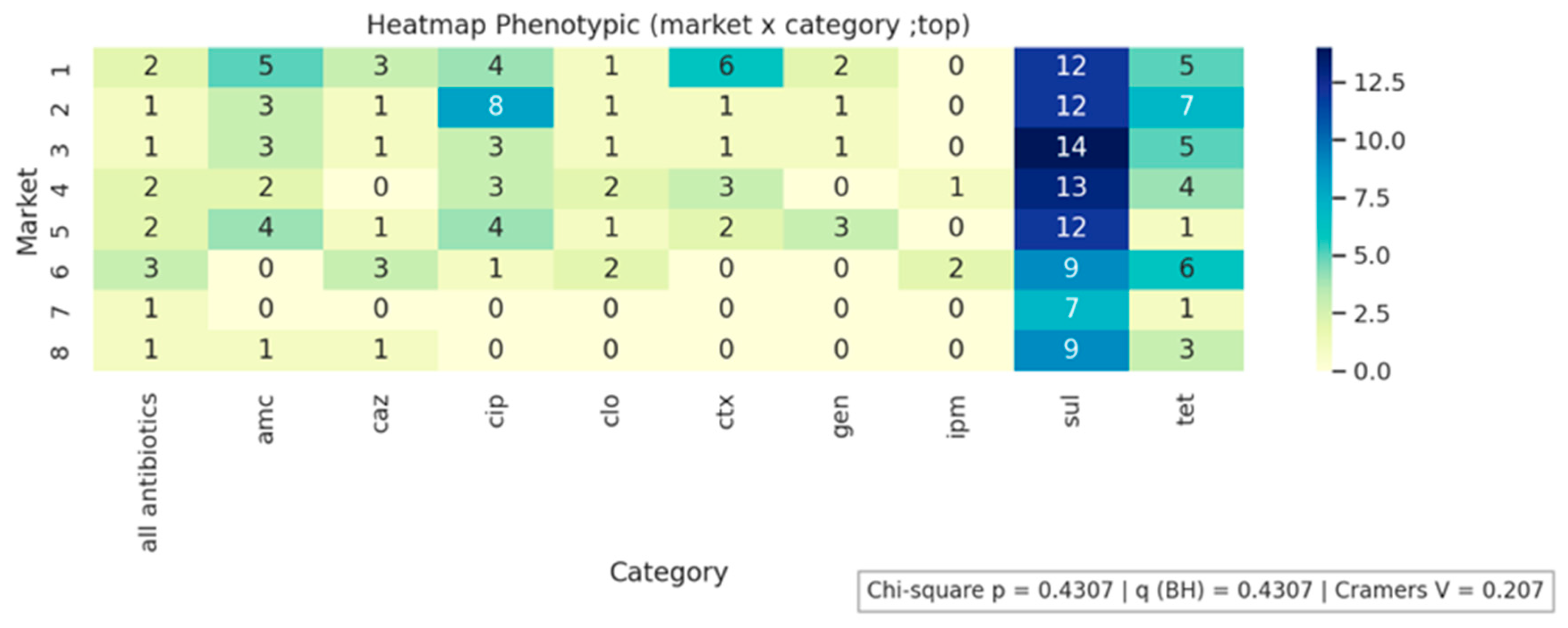Click the tet cell showing 7
This screenshot has width=1568, height=628.
coord(1186,106)
